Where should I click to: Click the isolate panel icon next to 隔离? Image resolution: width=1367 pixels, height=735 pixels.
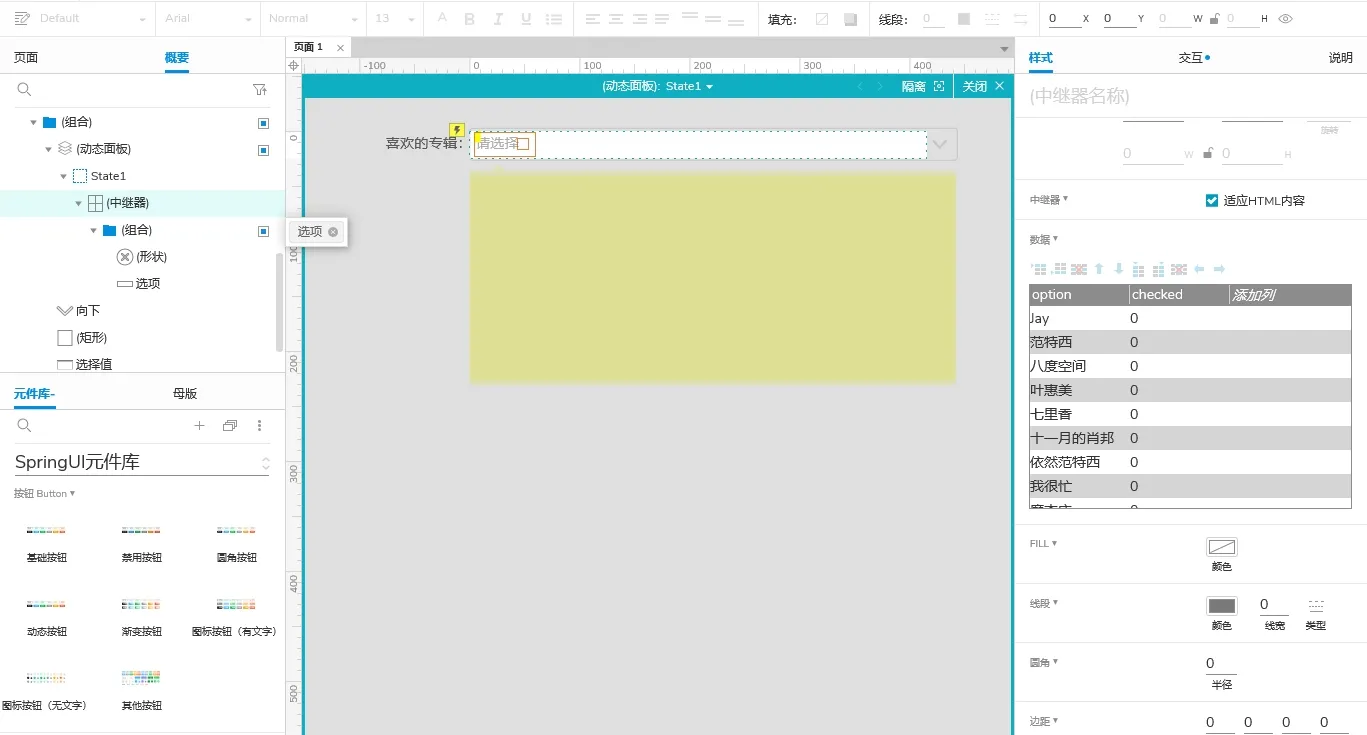click(x=938, y=87)
